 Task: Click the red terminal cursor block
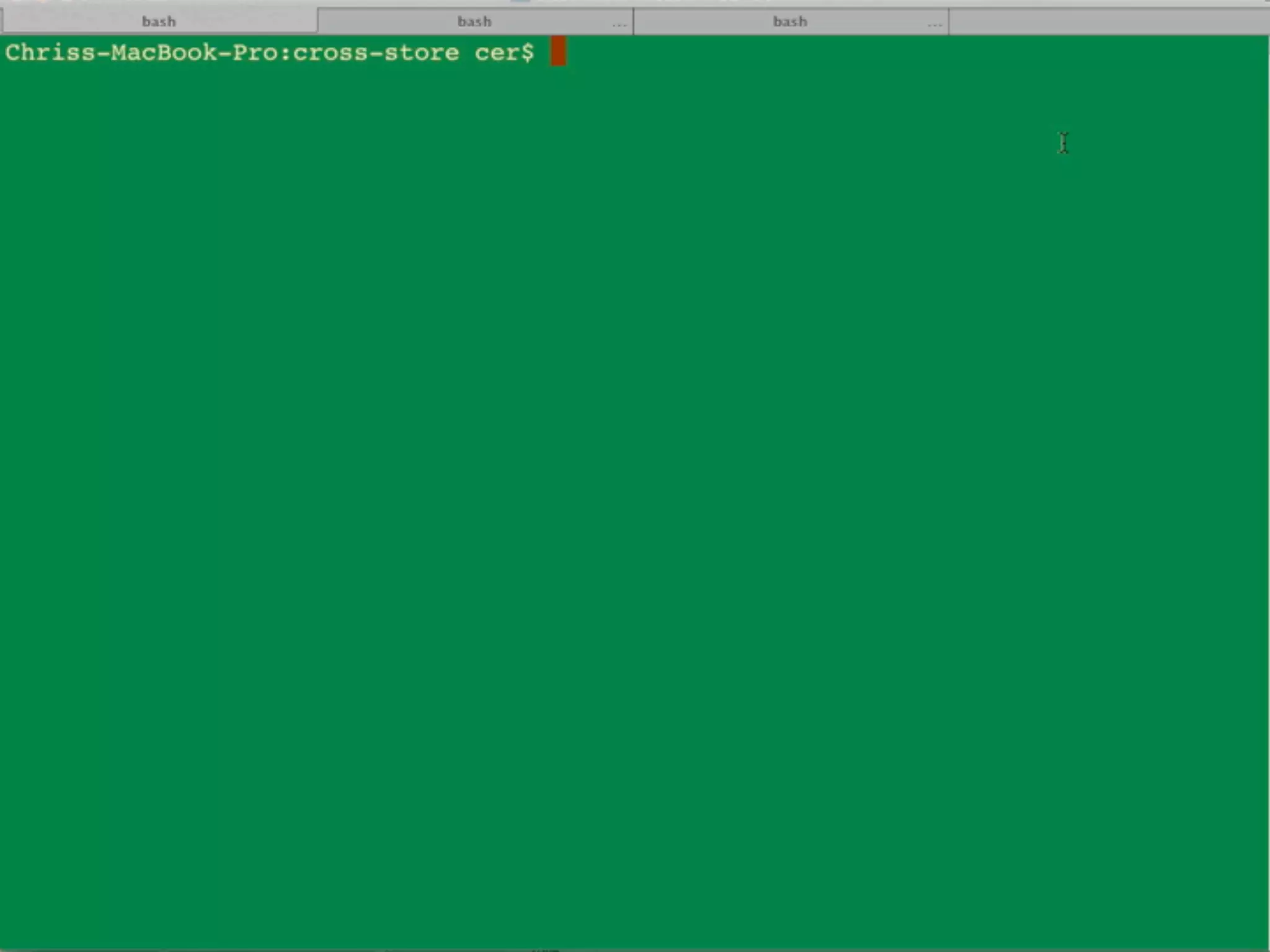coord(558,51)
